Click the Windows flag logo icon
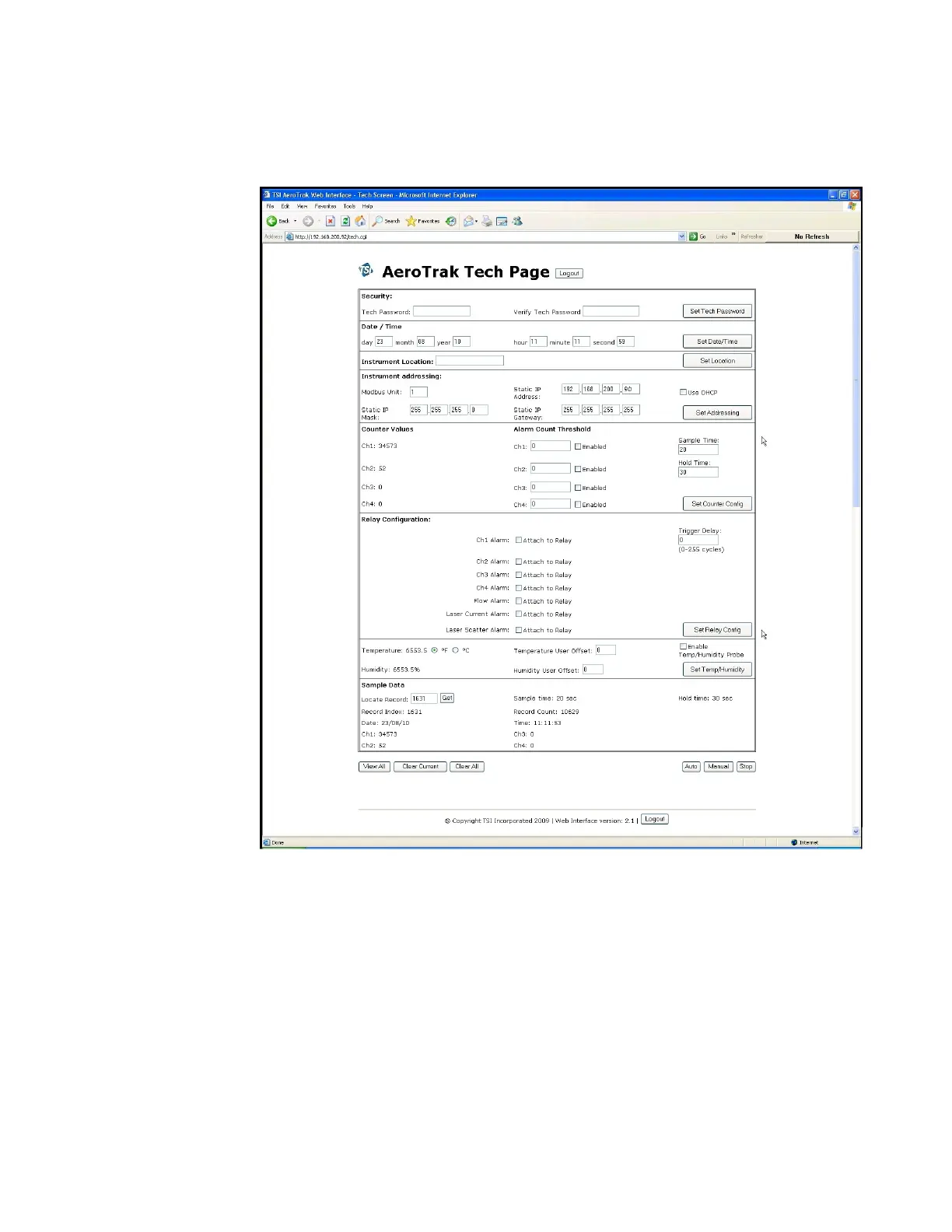 tap(852, 206)
